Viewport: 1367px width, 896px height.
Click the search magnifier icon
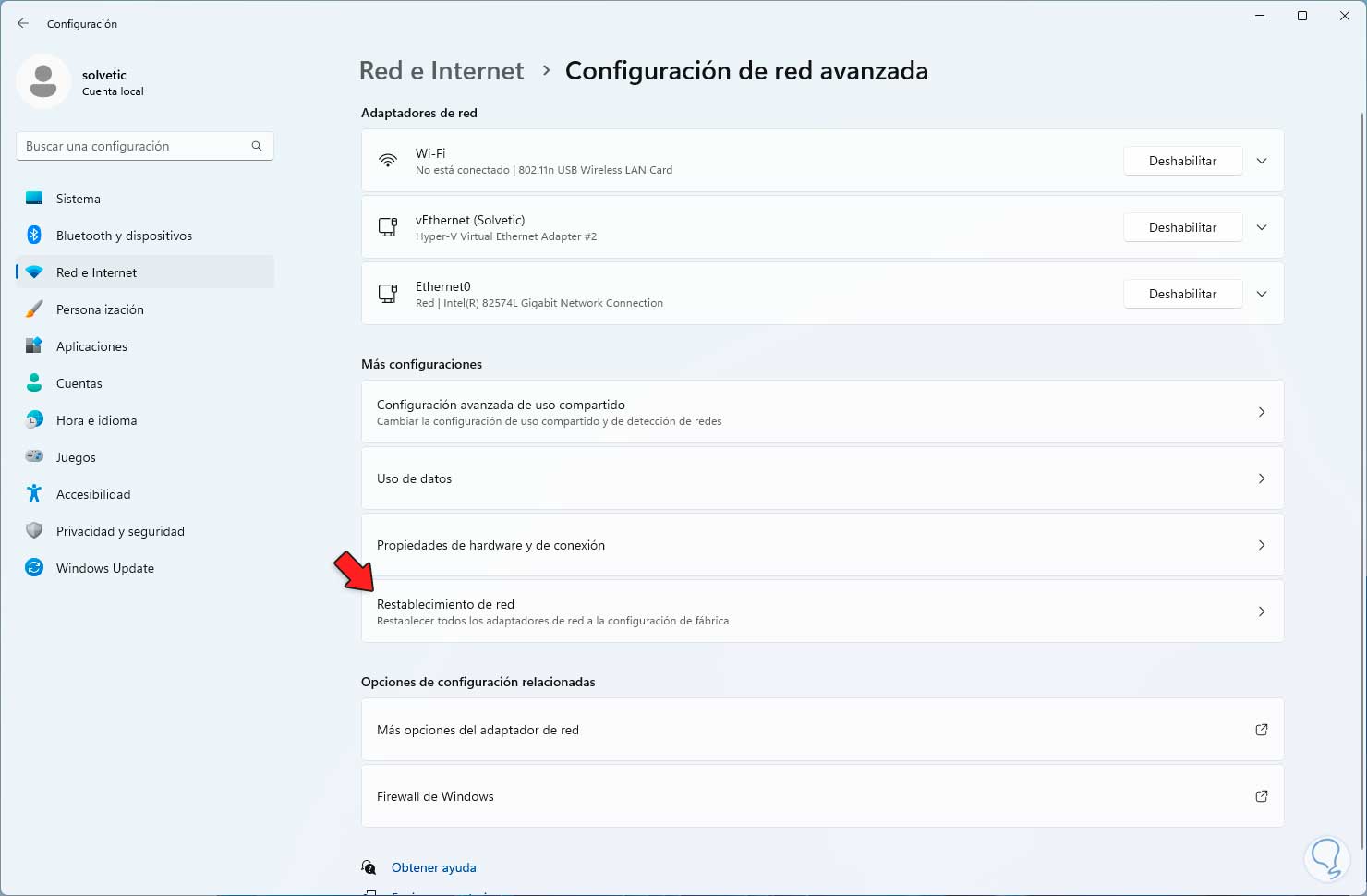tap(257, 146)
